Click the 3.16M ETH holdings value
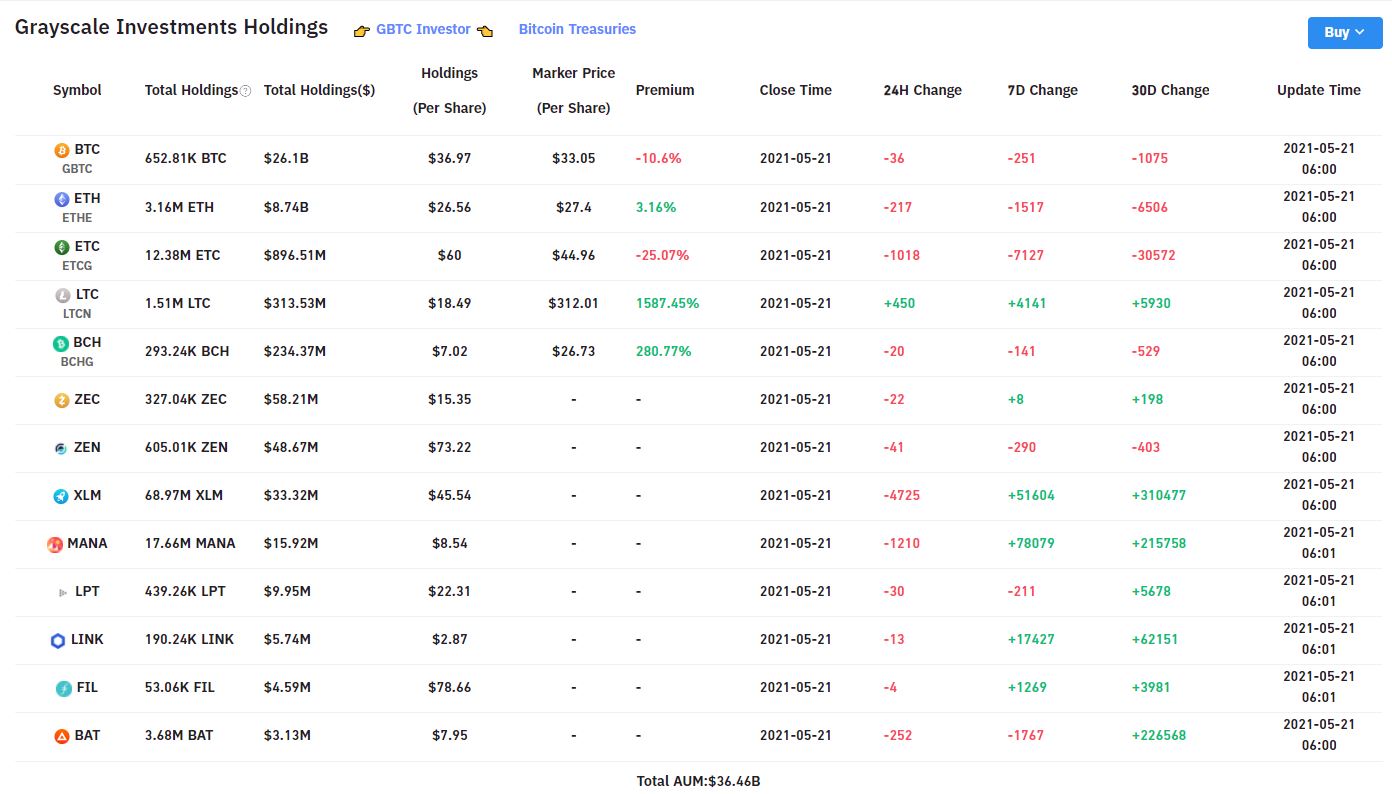1392x794 pixels. tap(180, 207)
